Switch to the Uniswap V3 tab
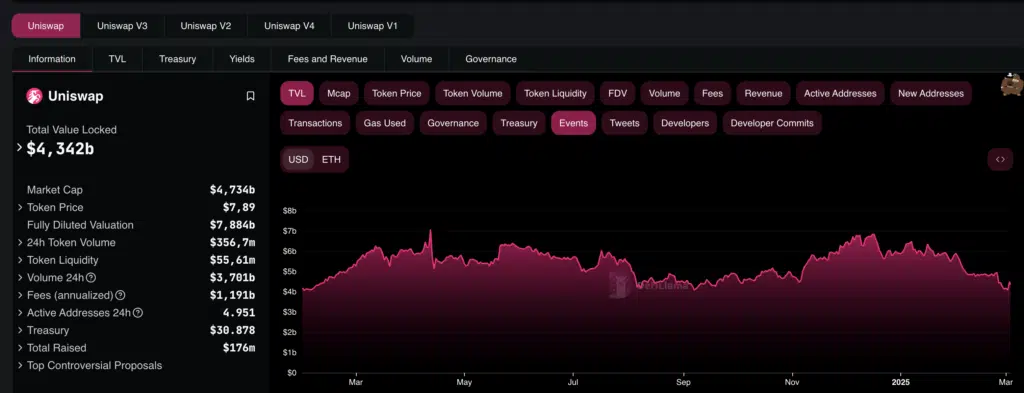 click(x=122, y=26)
